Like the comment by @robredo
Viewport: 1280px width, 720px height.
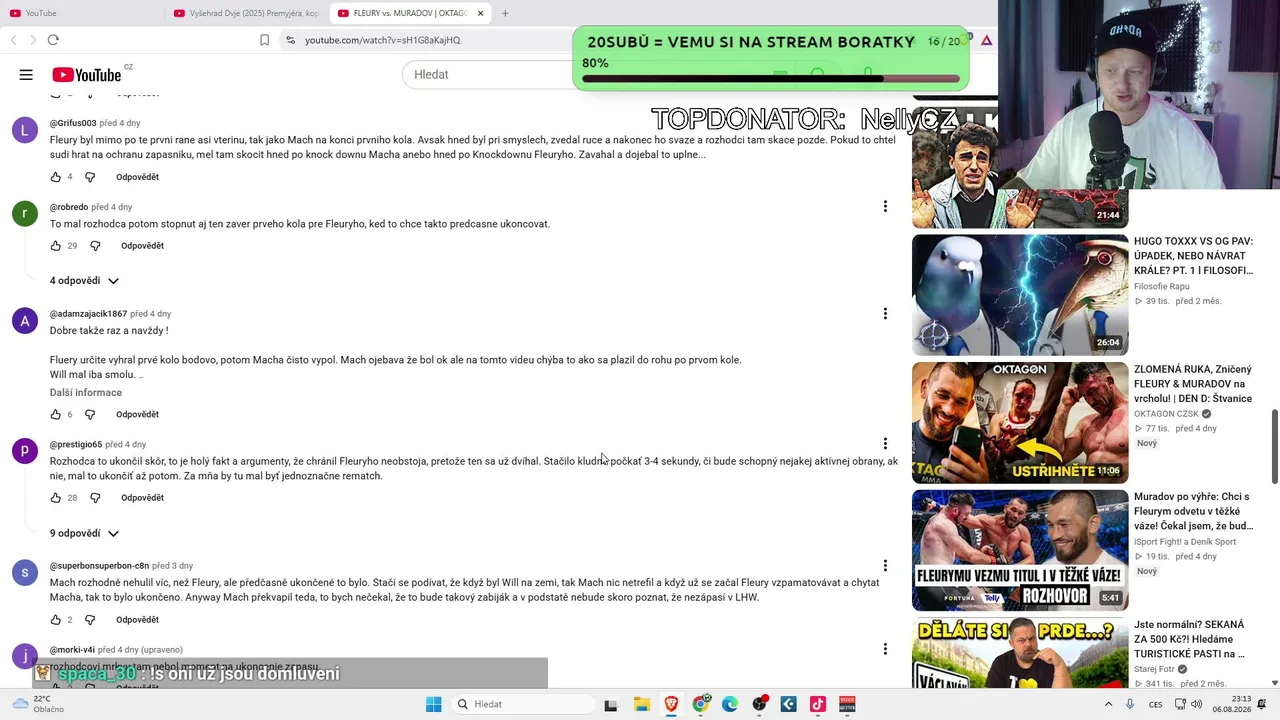(x=55, y=246)
